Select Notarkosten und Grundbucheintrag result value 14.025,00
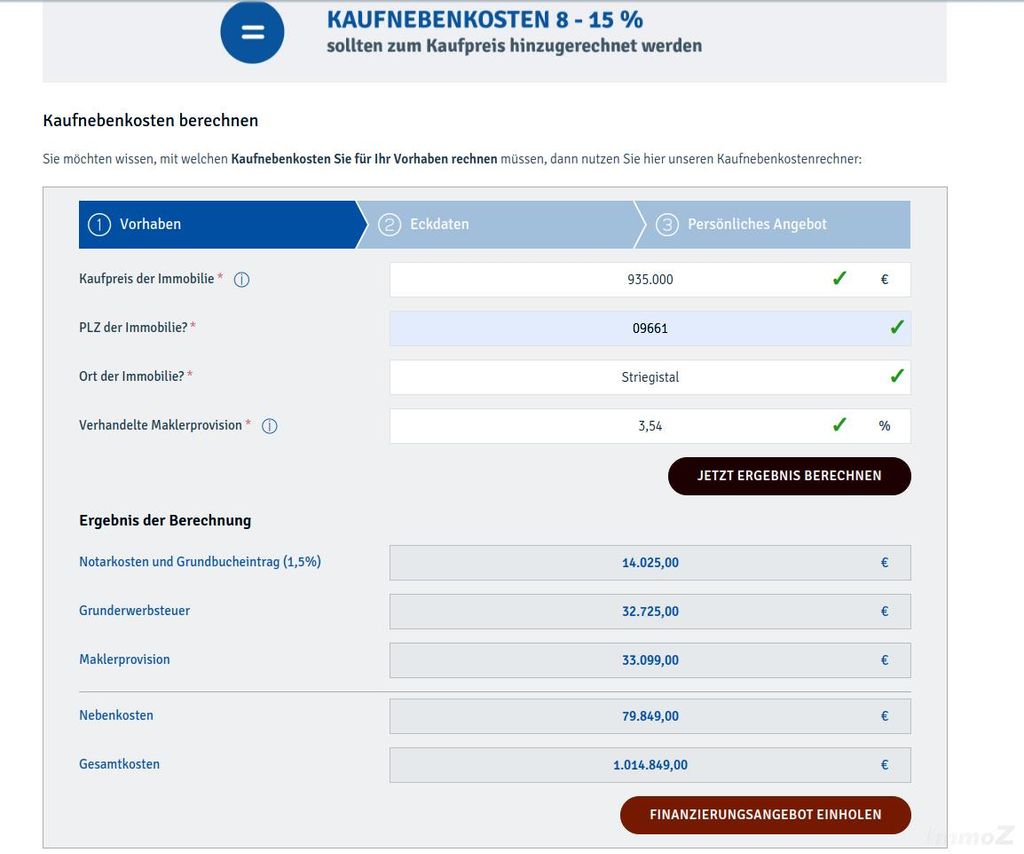This screenshot has height=854, width=1024. [x=650, y=563]
